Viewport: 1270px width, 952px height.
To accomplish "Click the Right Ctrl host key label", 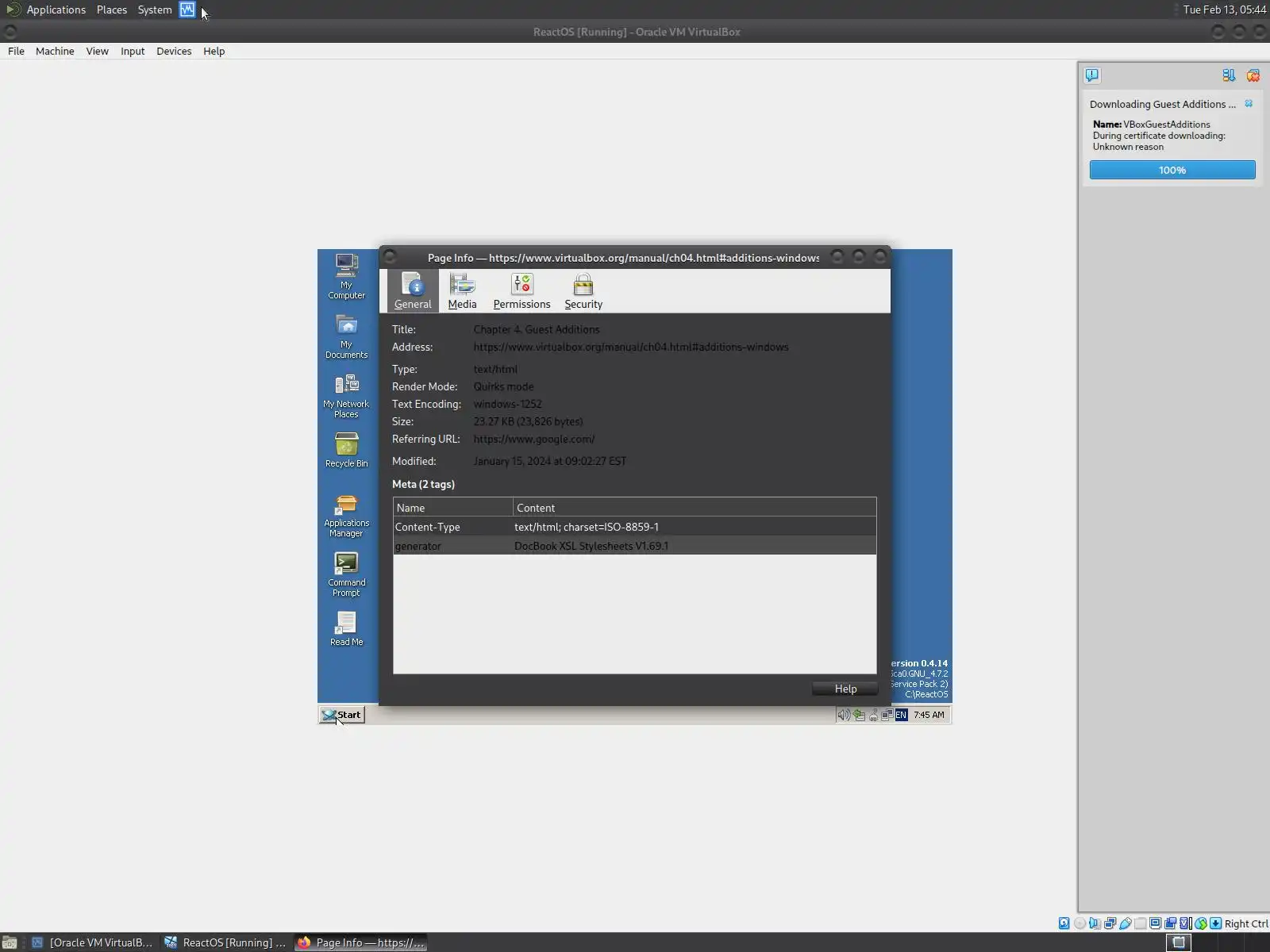I will coord(1246,923).
